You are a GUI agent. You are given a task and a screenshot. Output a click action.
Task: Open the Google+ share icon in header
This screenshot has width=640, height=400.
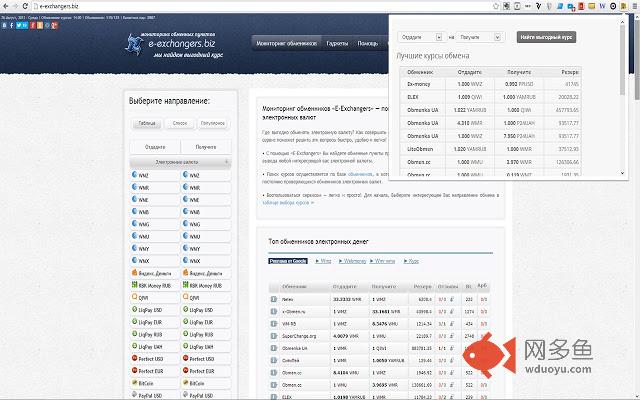[54, 25]
